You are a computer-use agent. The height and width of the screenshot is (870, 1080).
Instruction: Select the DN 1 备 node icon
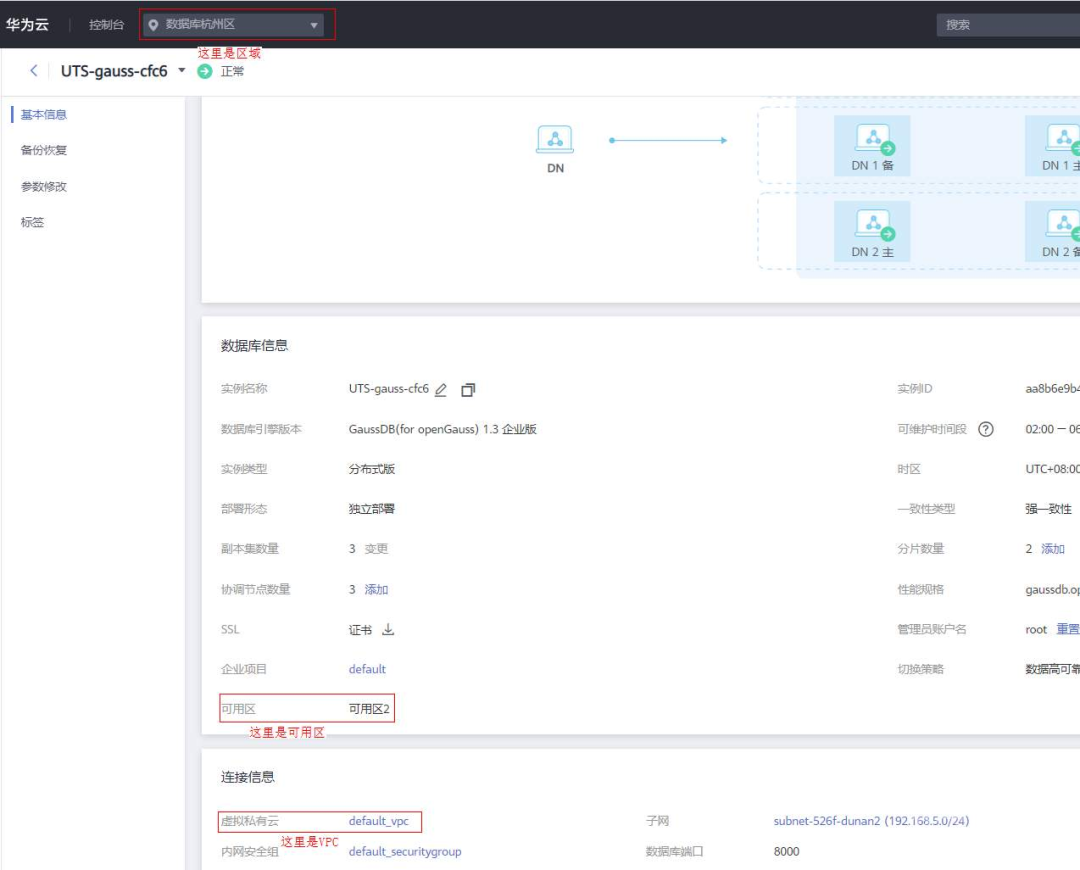pyautogui.click(x=873, y=138)
